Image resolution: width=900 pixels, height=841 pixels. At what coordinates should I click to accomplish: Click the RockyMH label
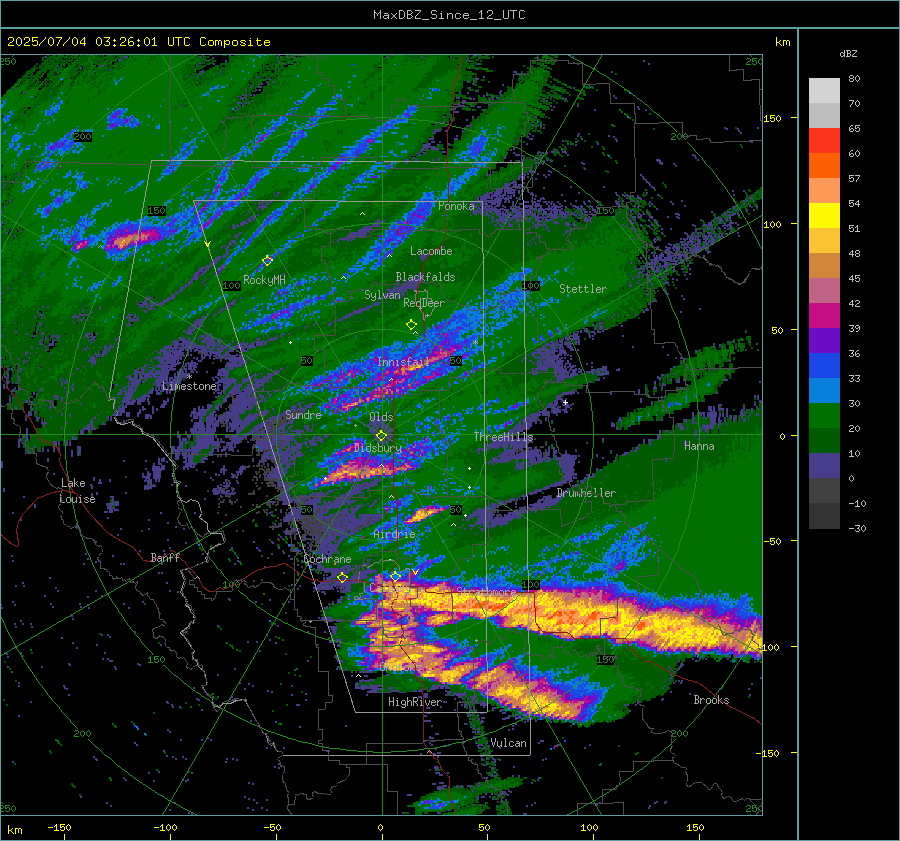click(264, 280)
